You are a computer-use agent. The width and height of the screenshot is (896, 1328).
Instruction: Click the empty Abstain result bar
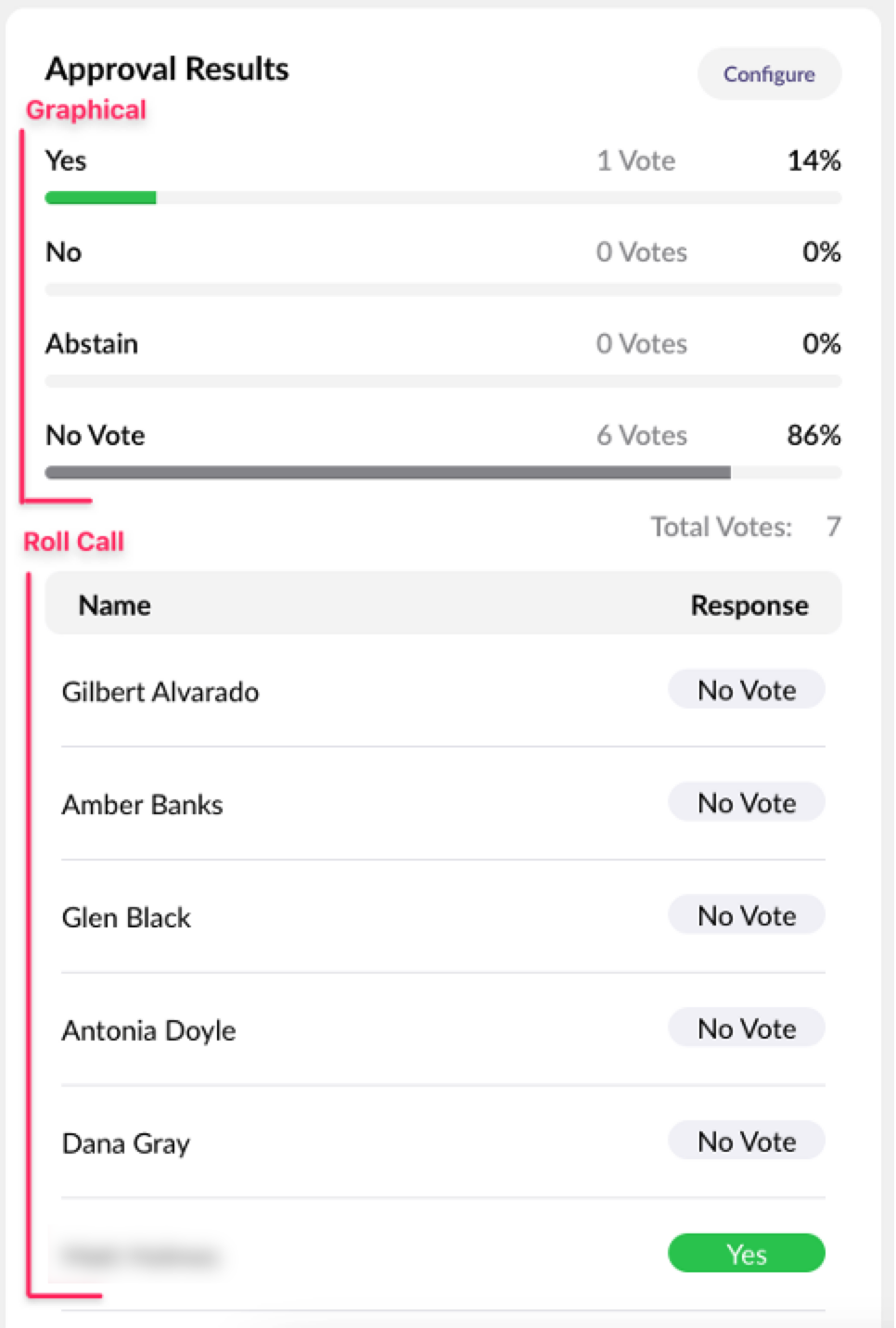click(x=442, y=381)
